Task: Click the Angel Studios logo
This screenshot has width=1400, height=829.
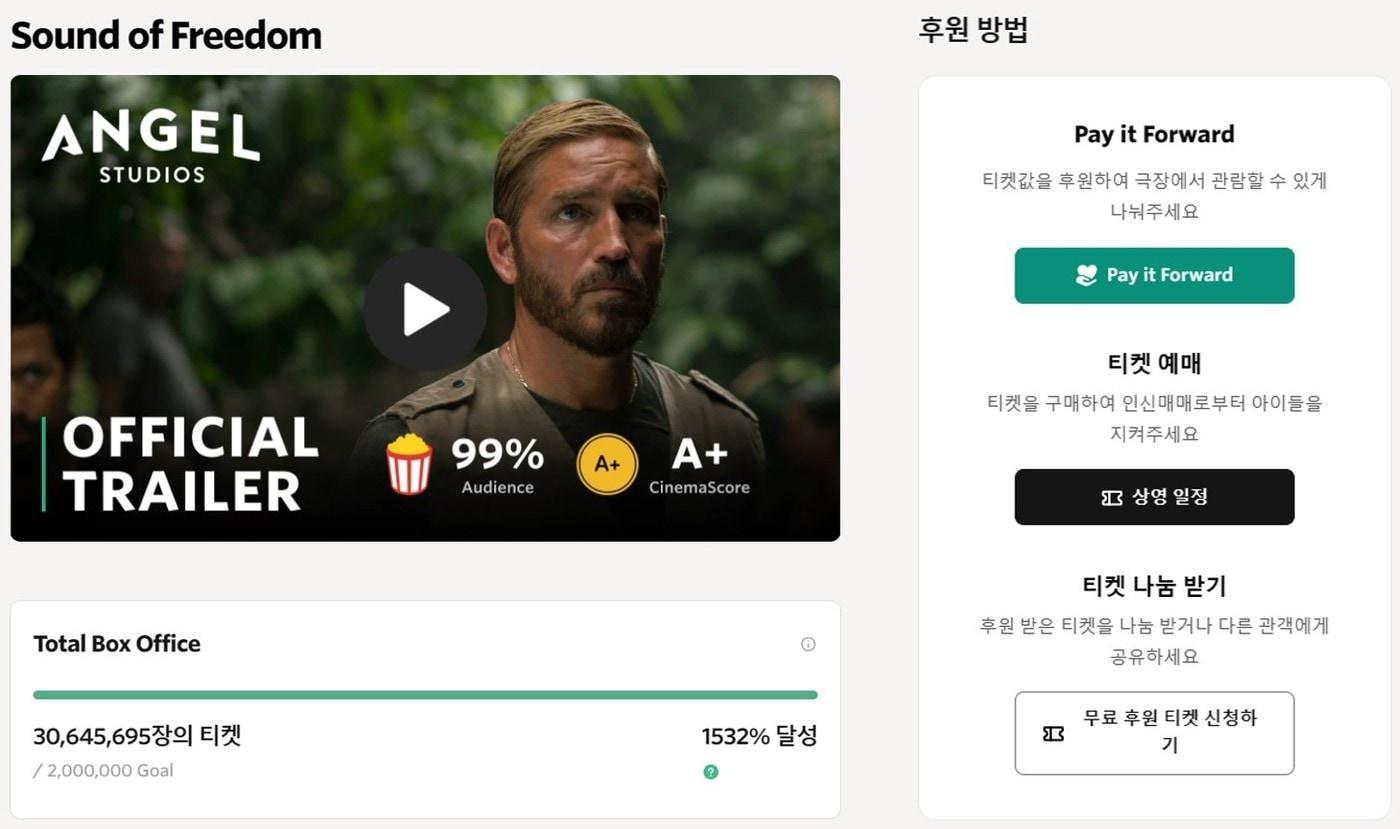Action: point(150,146)
